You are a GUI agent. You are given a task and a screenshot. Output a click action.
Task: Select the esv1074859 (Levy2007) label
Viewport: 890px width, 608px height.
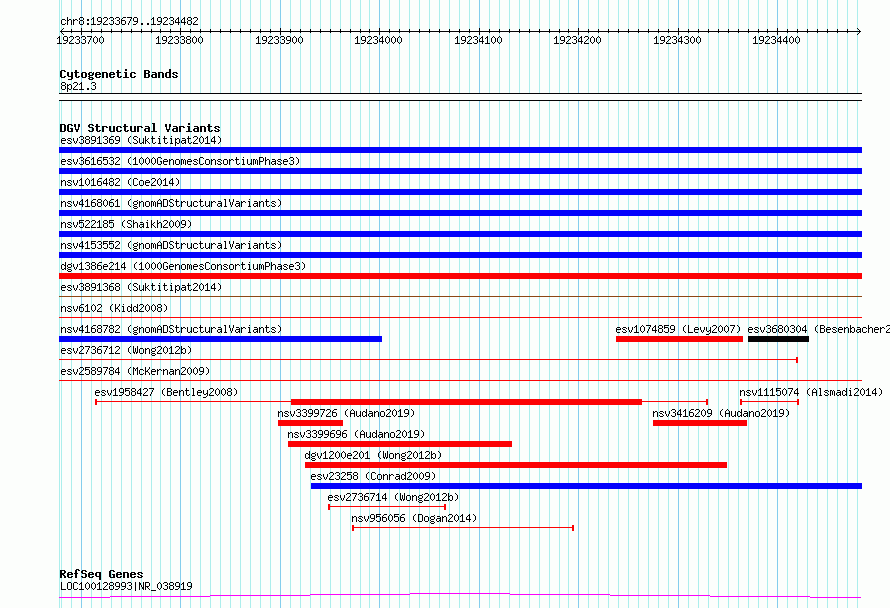pyautogui.click(x=678, y=329)
